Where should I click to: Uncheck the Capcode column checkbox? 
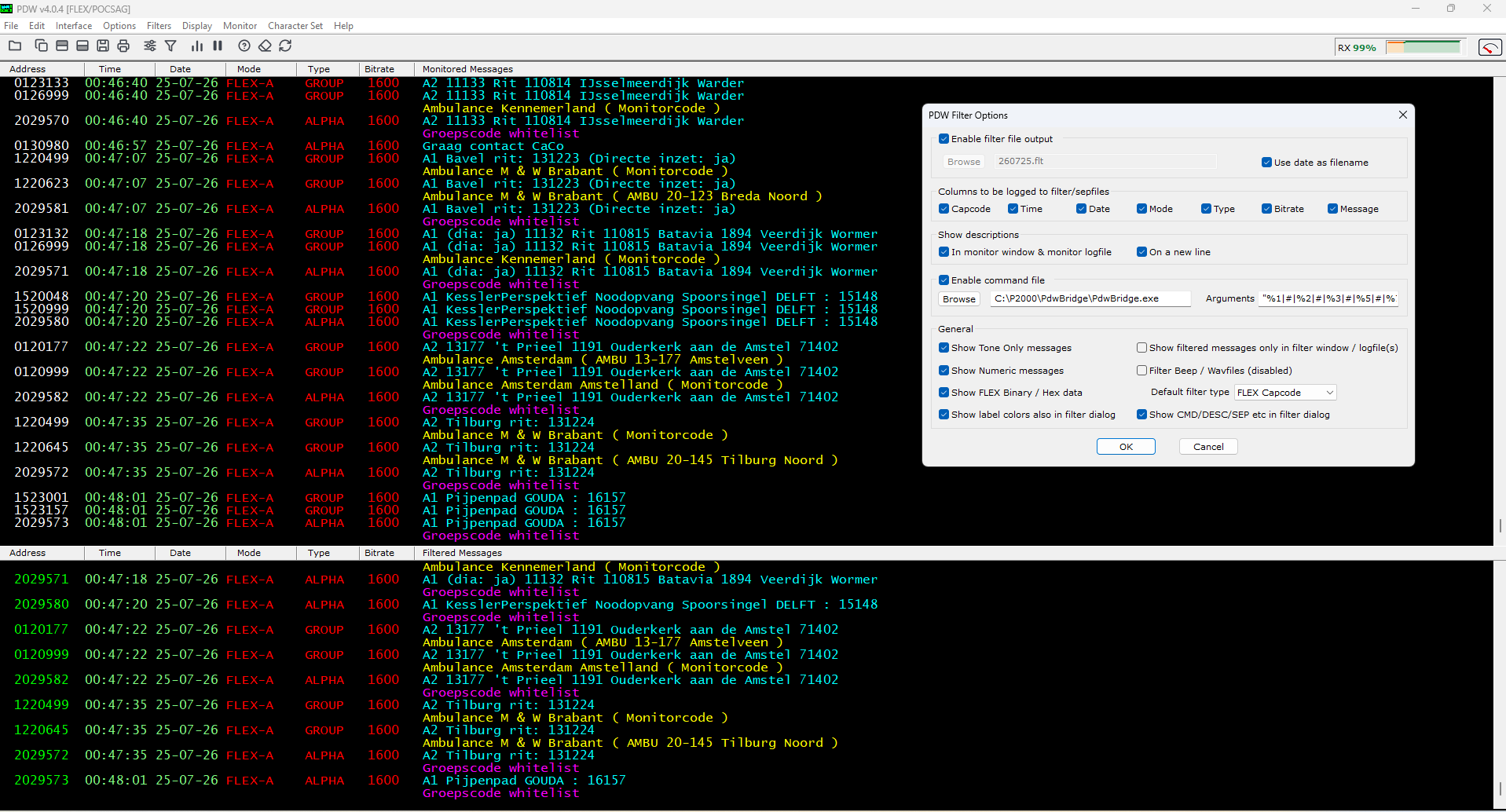click(x=944, y=209)
